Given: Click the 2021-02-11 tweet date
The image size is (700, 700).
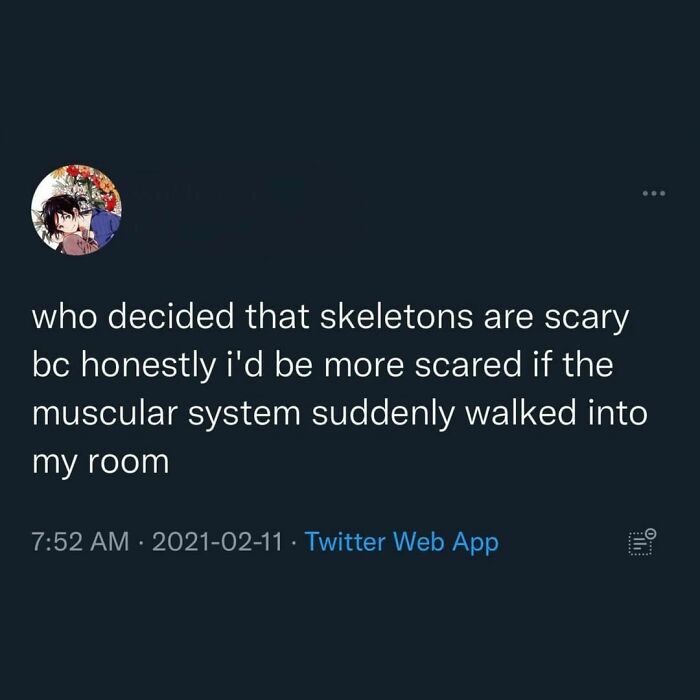Looking at the screenshot, I should point(218,542).
